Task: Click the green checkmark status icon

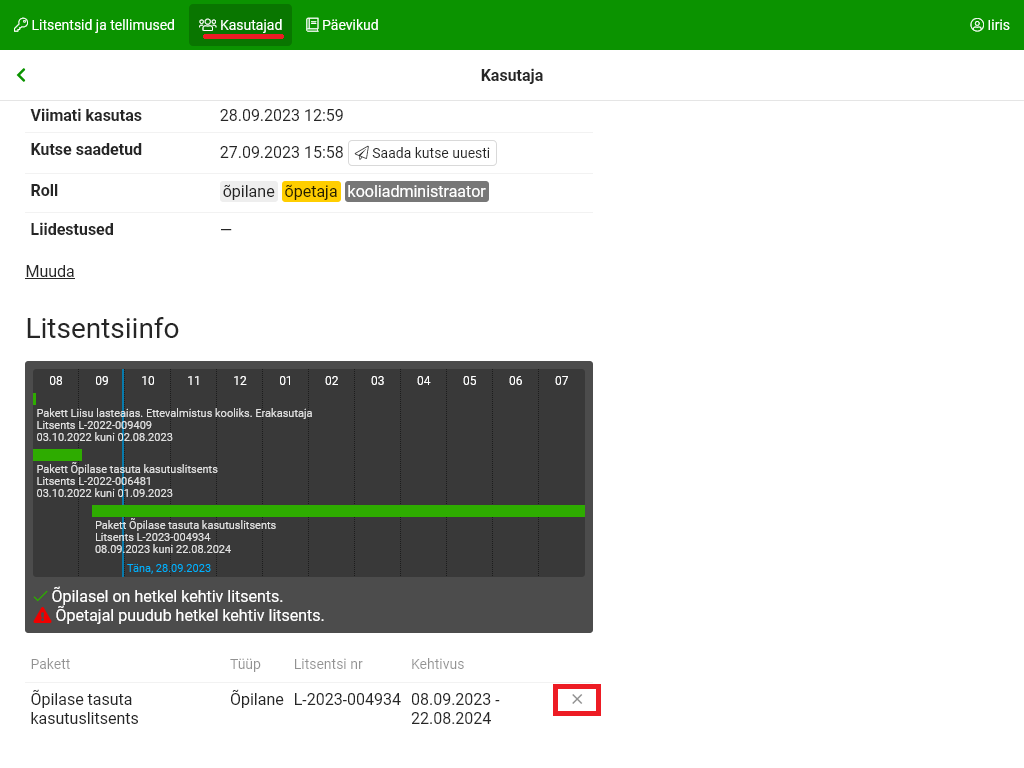Action: click(x=41, y=597)
